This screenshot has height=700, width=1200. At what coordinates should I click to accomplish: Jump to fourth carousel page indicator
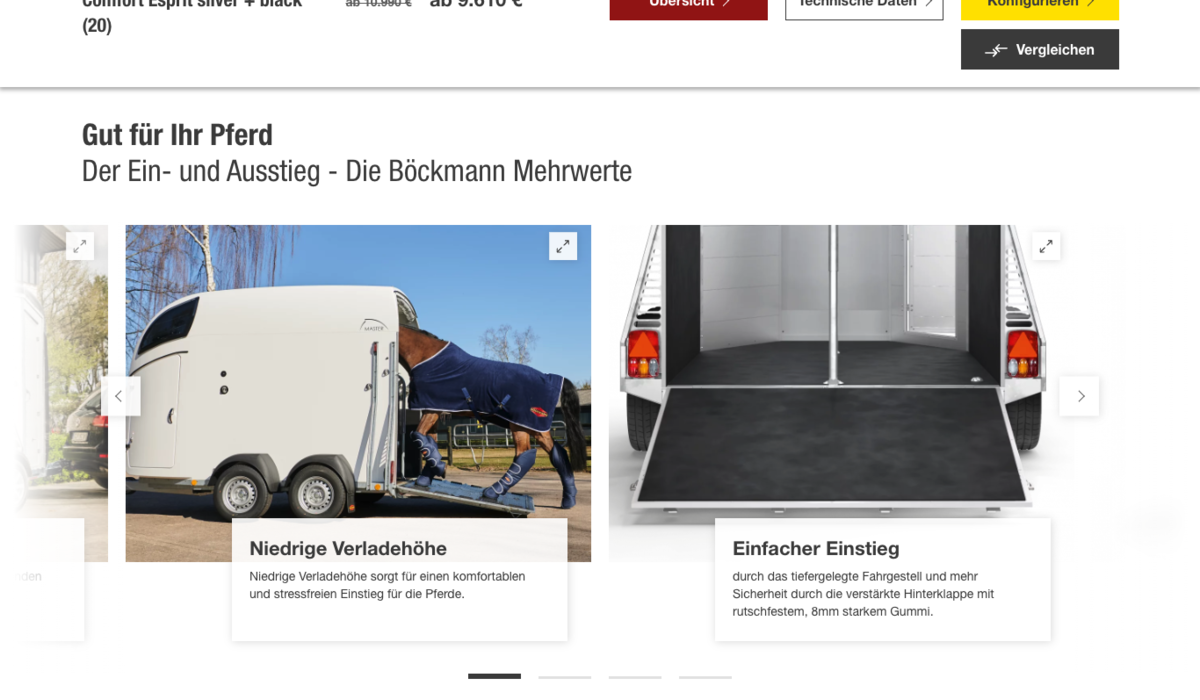click(x=705, y=677)
